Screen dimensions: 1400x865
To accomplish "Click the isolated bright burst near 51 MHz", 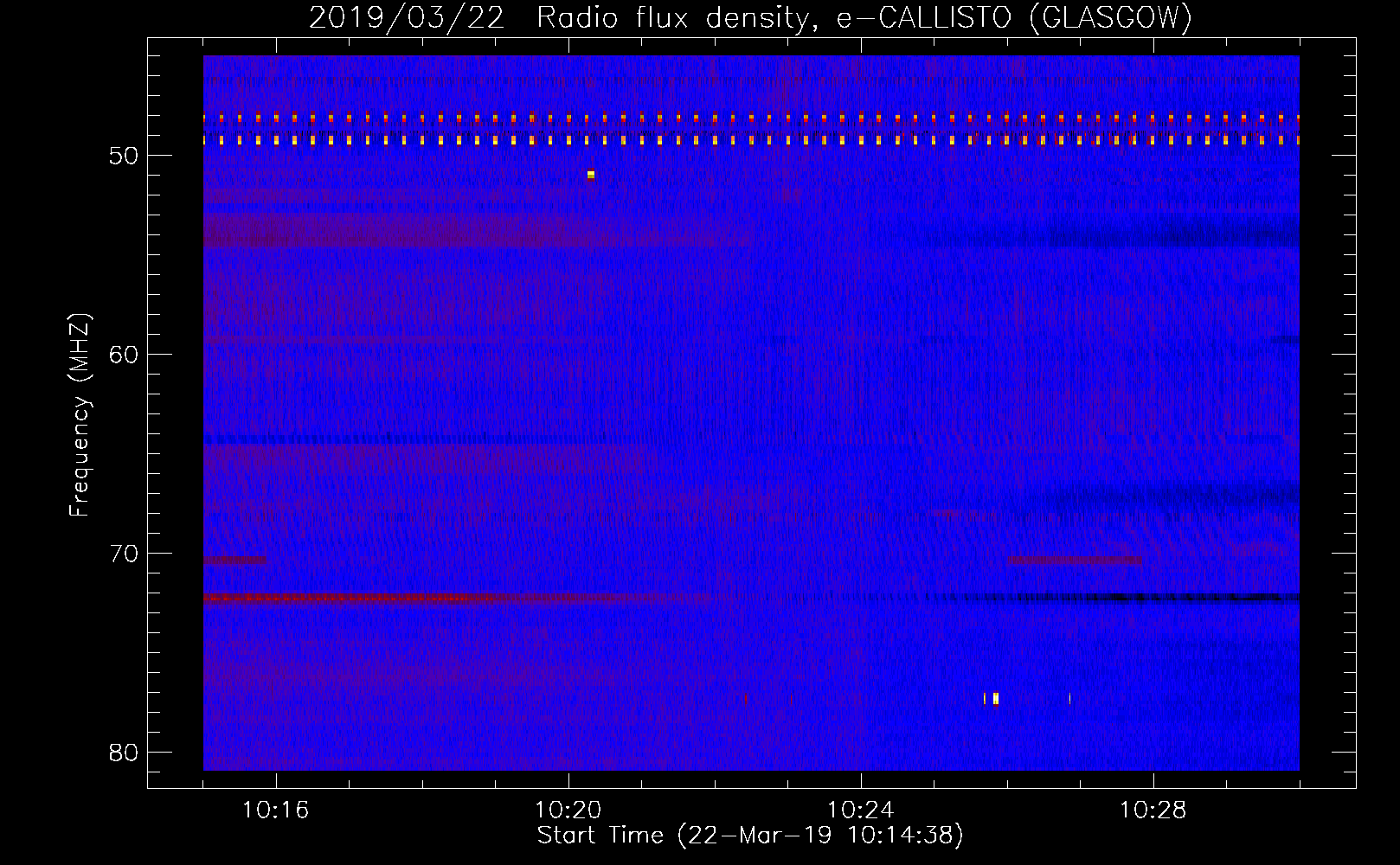I will tap(591, 174).
